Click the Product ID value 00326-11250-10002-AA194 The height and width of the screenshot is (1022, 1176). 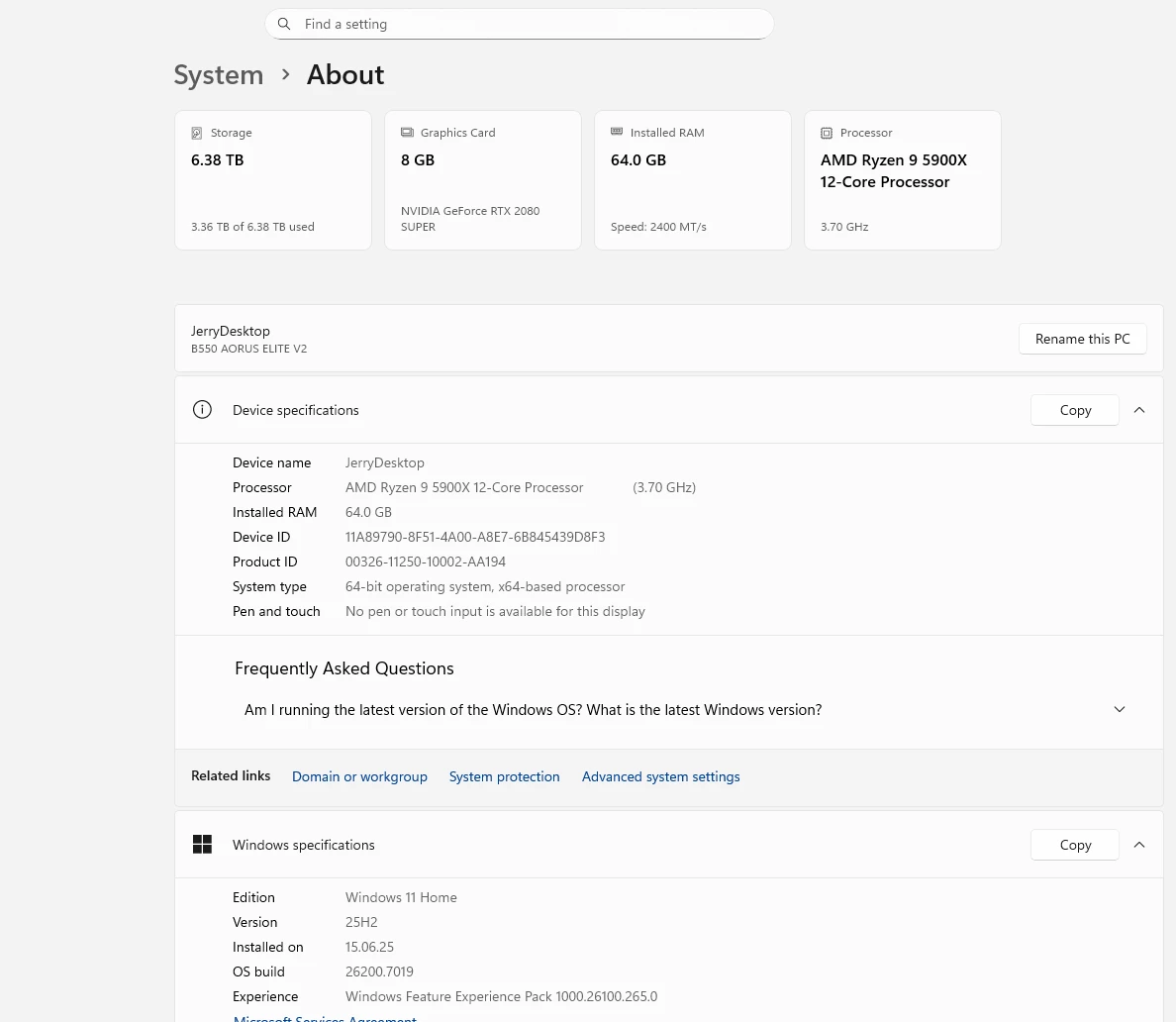426,562
